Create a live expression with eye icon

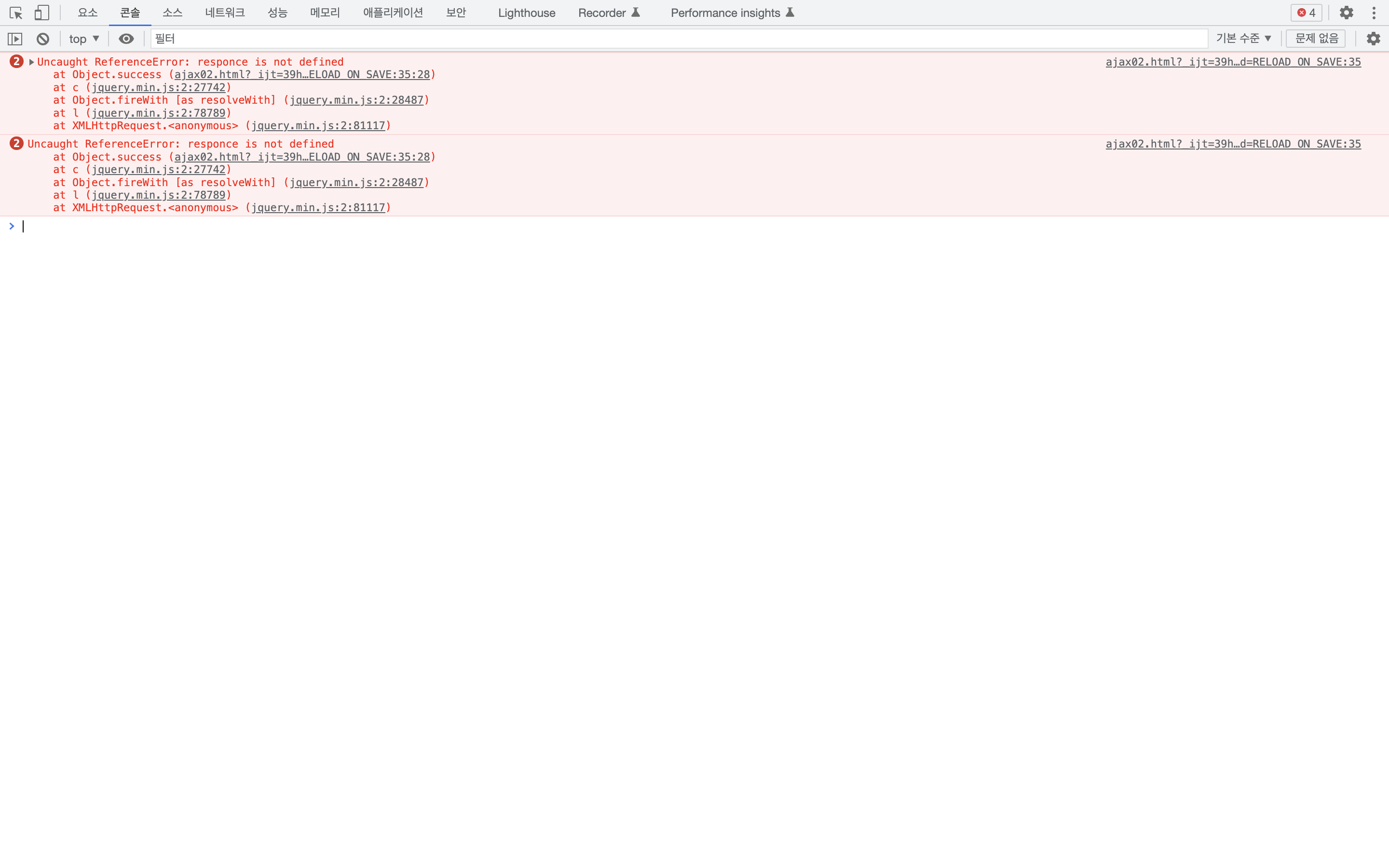126,39
